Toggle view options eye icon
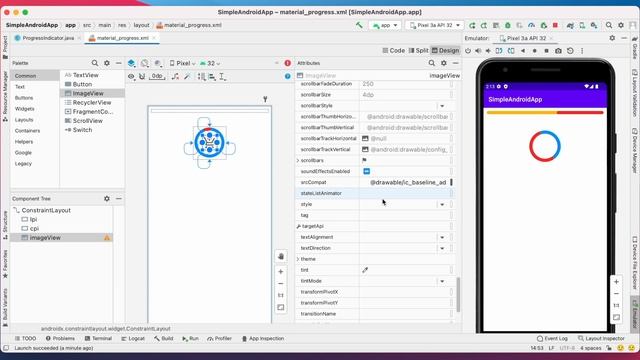This screenshot has width=640, height=360. [x=131, y=76]
